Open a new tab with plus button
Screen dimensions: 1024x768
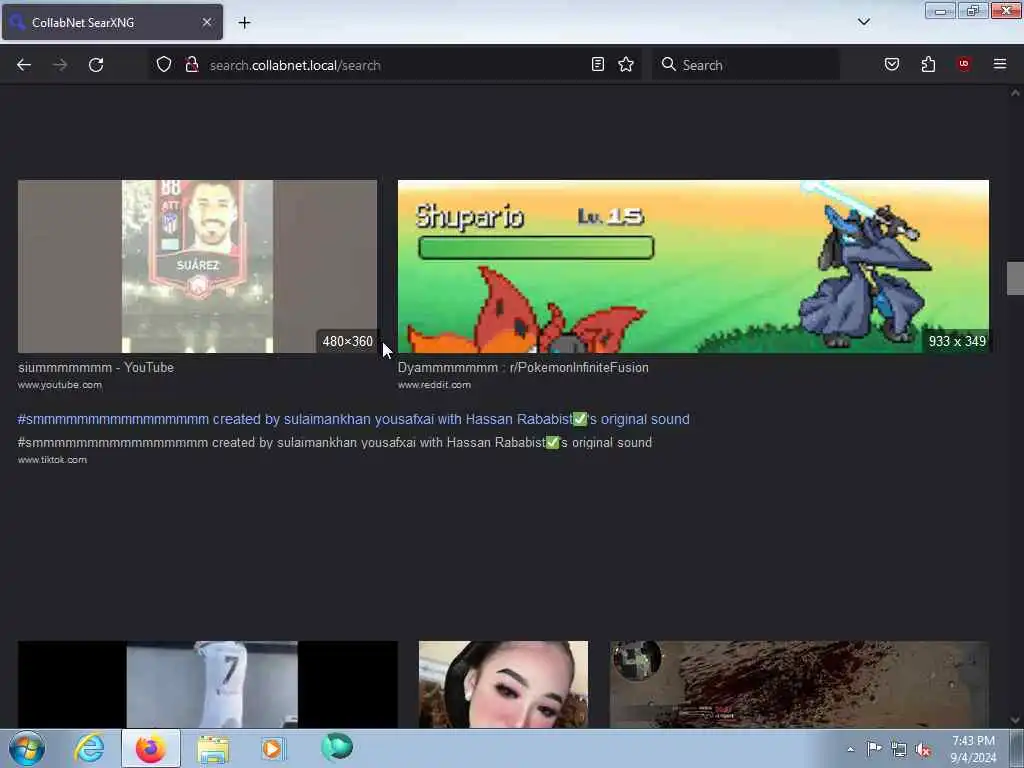(244, 23)
